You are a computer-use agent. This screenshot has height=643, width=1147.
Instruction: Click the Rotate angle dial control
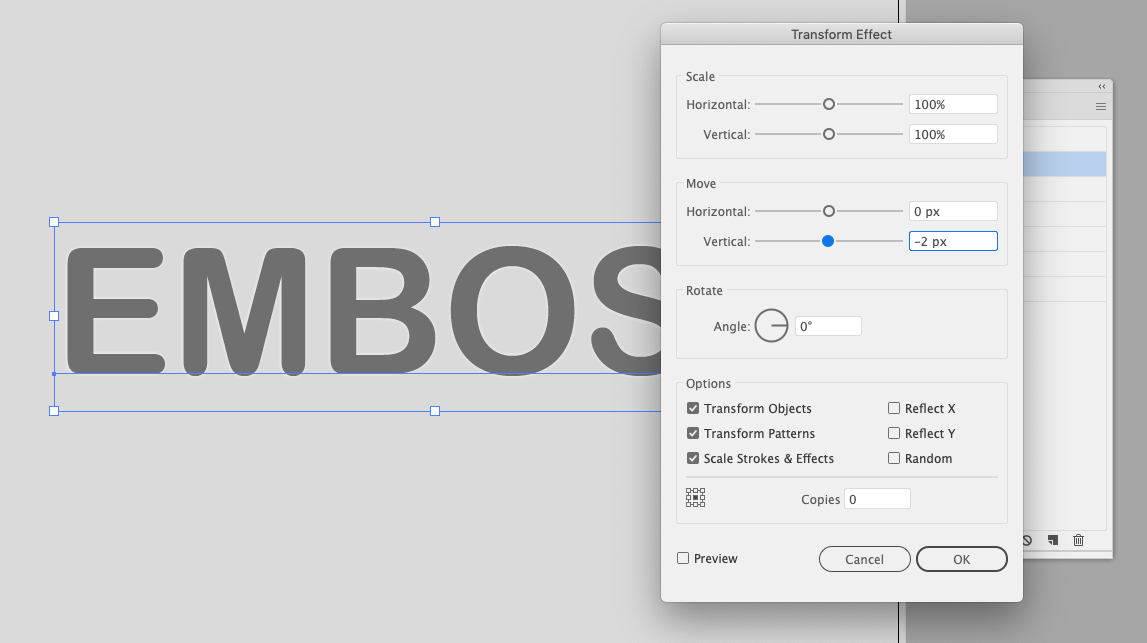[771, 325]
